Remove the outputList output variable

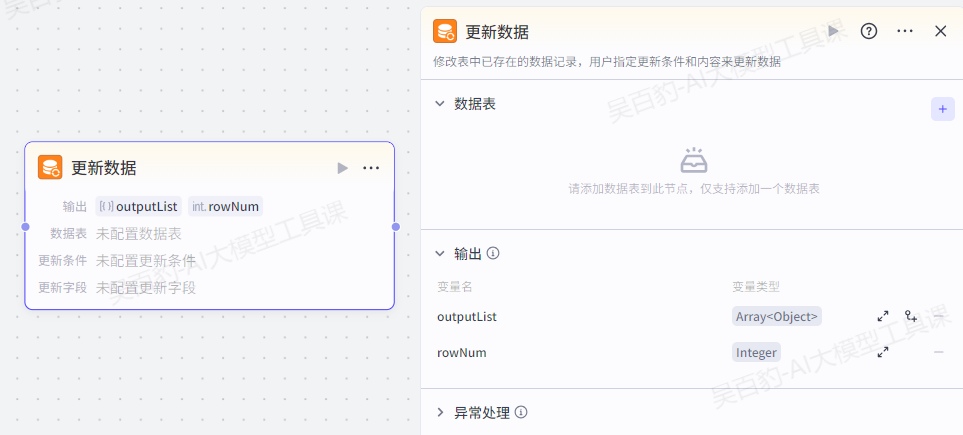[939, 316]
